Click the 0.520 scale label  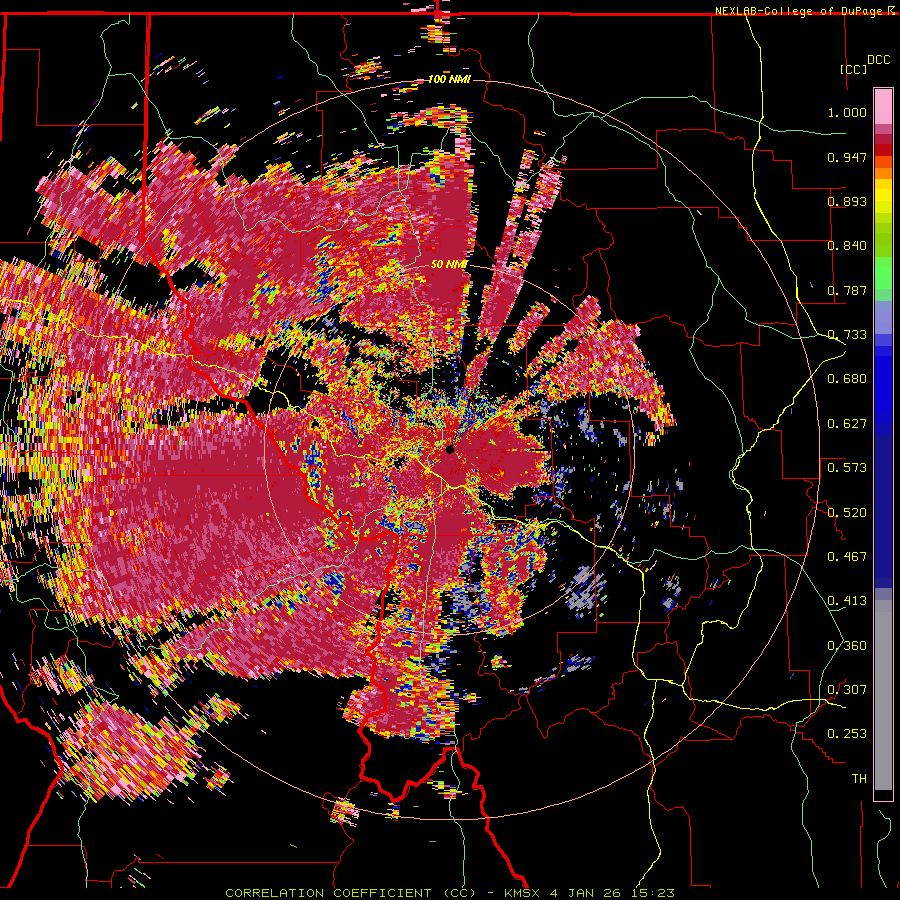click(x=847, y=513)
